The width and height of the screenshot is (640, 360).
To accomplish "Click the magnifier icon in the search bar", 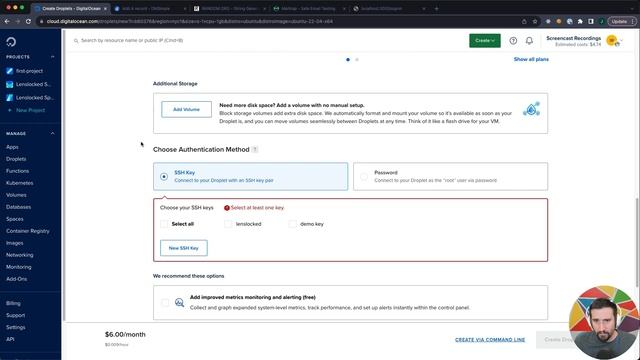I will [76, 40].
